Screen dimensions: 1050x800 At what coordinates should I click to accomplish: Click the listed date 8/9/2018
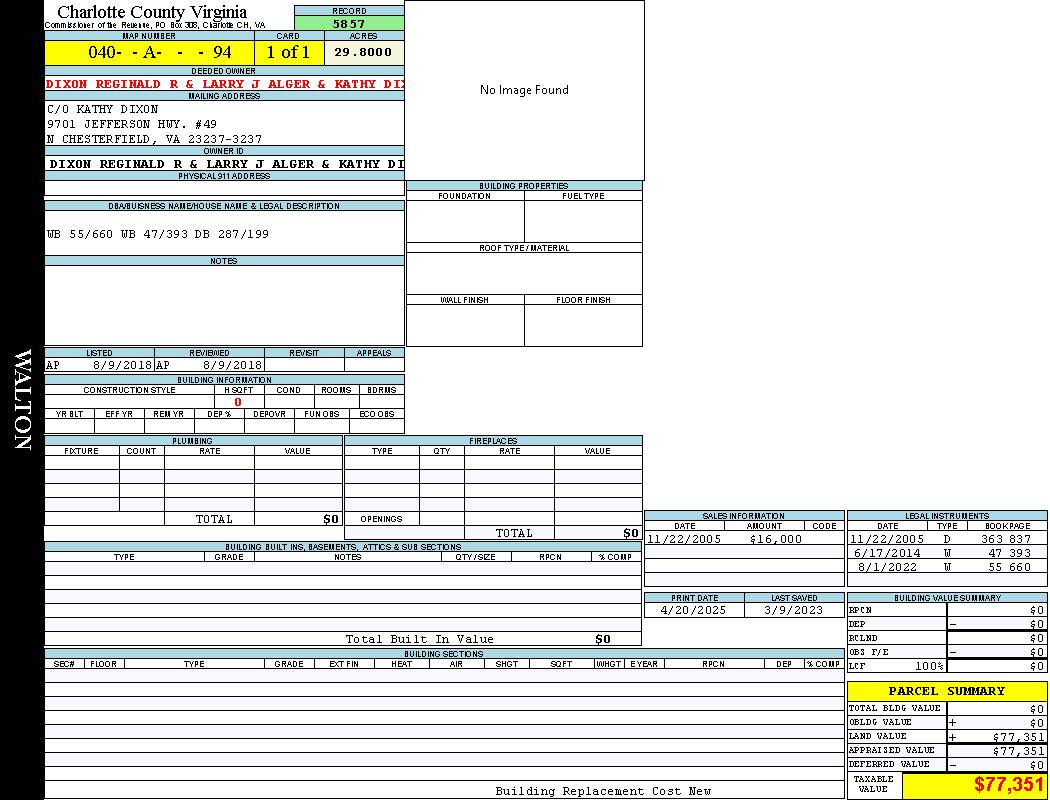point(122,365)
